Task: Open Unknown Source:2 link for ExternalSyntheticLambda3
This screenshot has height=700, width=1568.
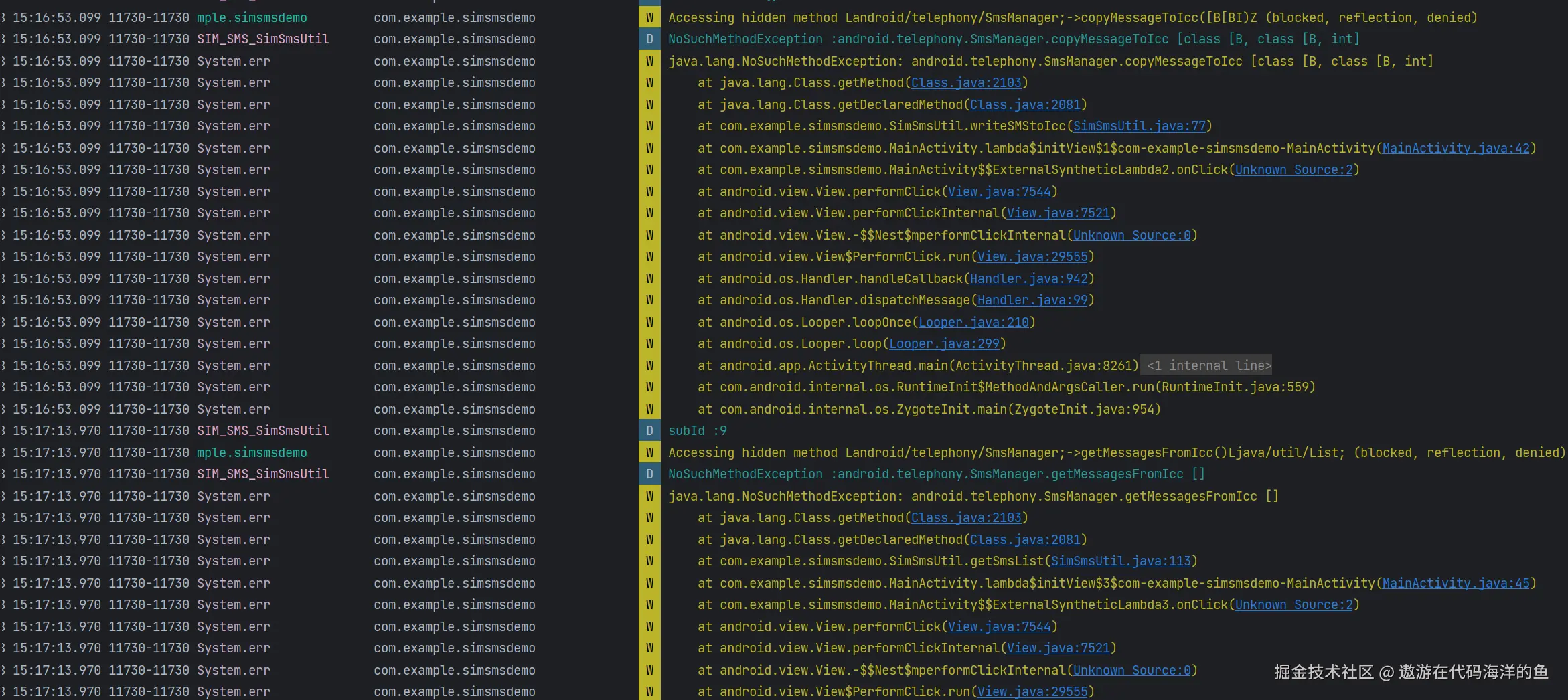Action: [x=1293, y=604]
